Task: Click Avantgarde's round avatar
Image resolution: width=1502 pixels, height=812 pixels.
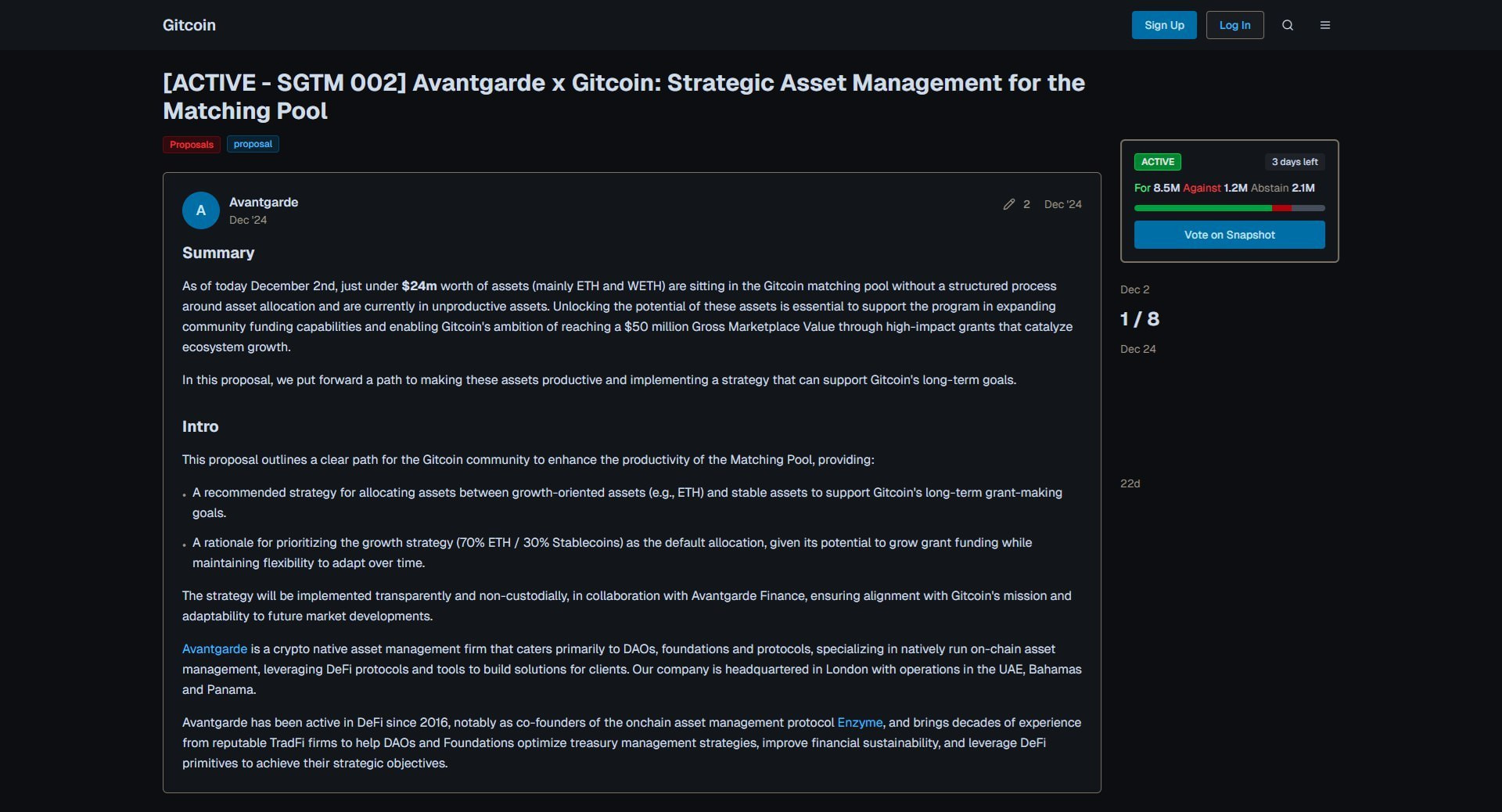Action: click(200, 210)
